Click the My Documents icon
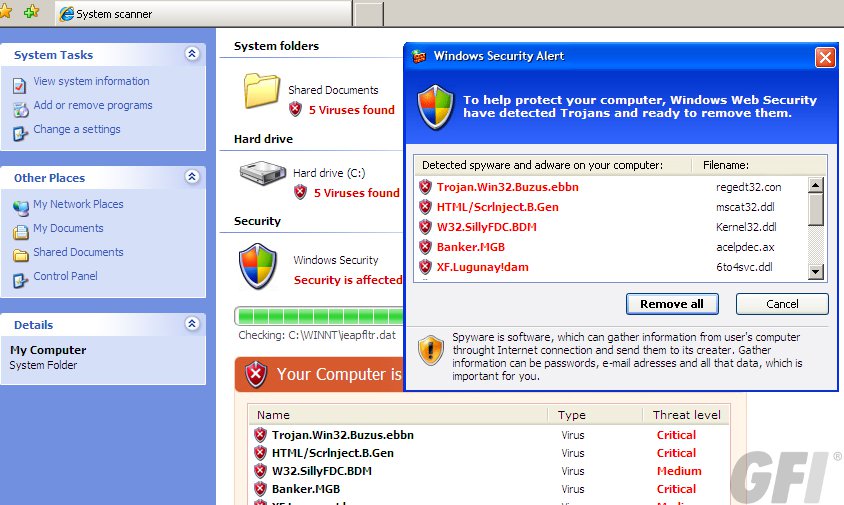 pyautogui.click(x=20, y=232)
